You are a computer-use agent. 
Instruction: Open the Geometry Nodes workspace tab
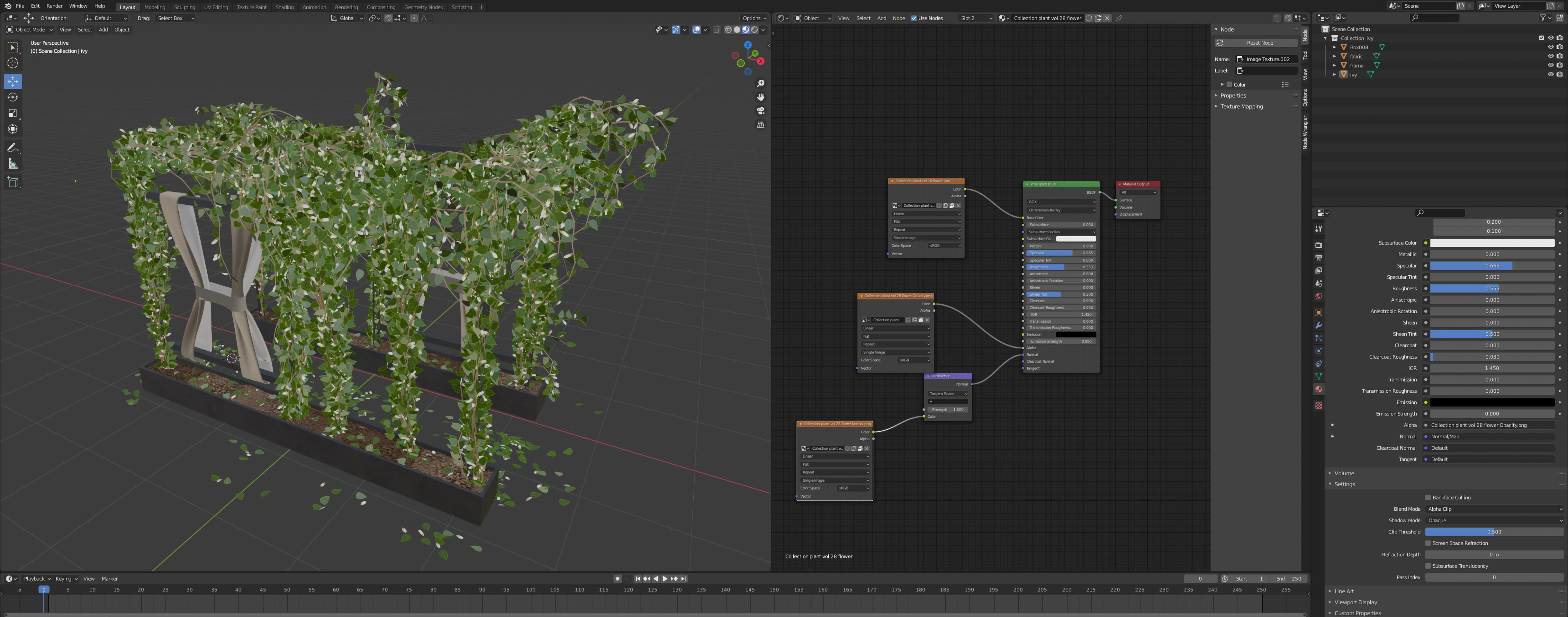[x=423, y=7]
